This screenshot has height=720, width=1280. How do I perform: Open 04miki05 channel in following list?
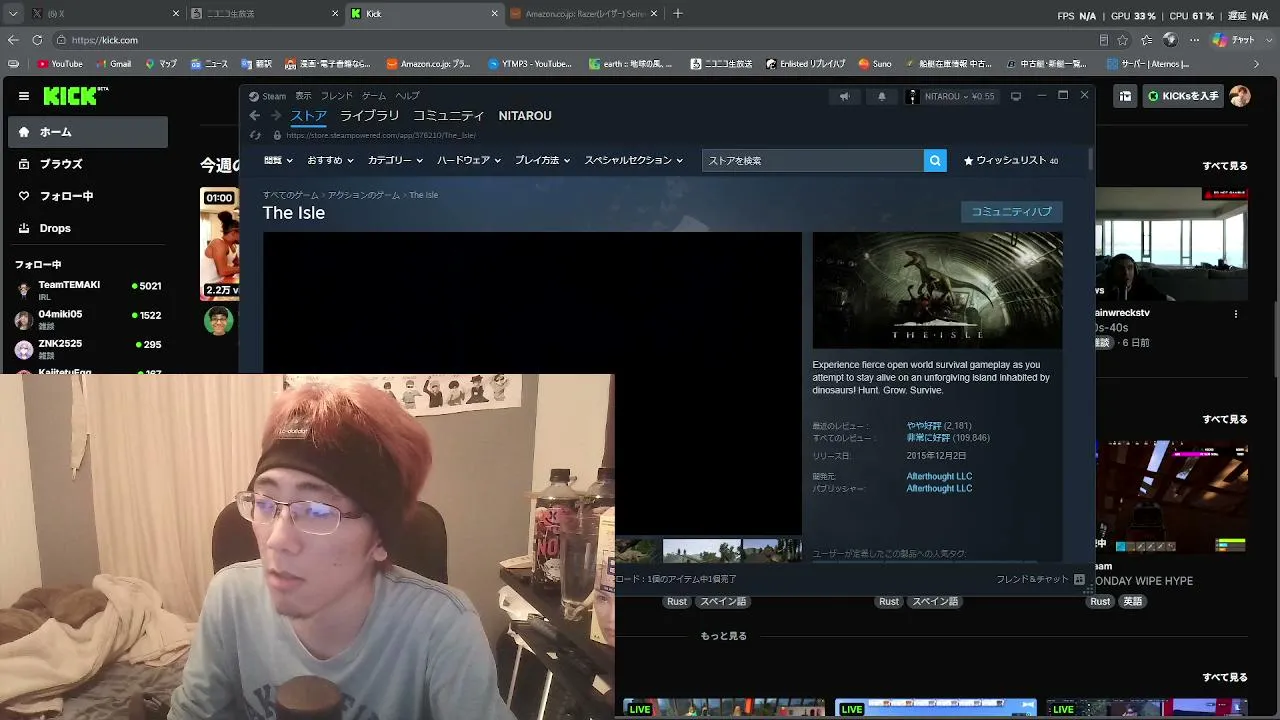point(88,319)
